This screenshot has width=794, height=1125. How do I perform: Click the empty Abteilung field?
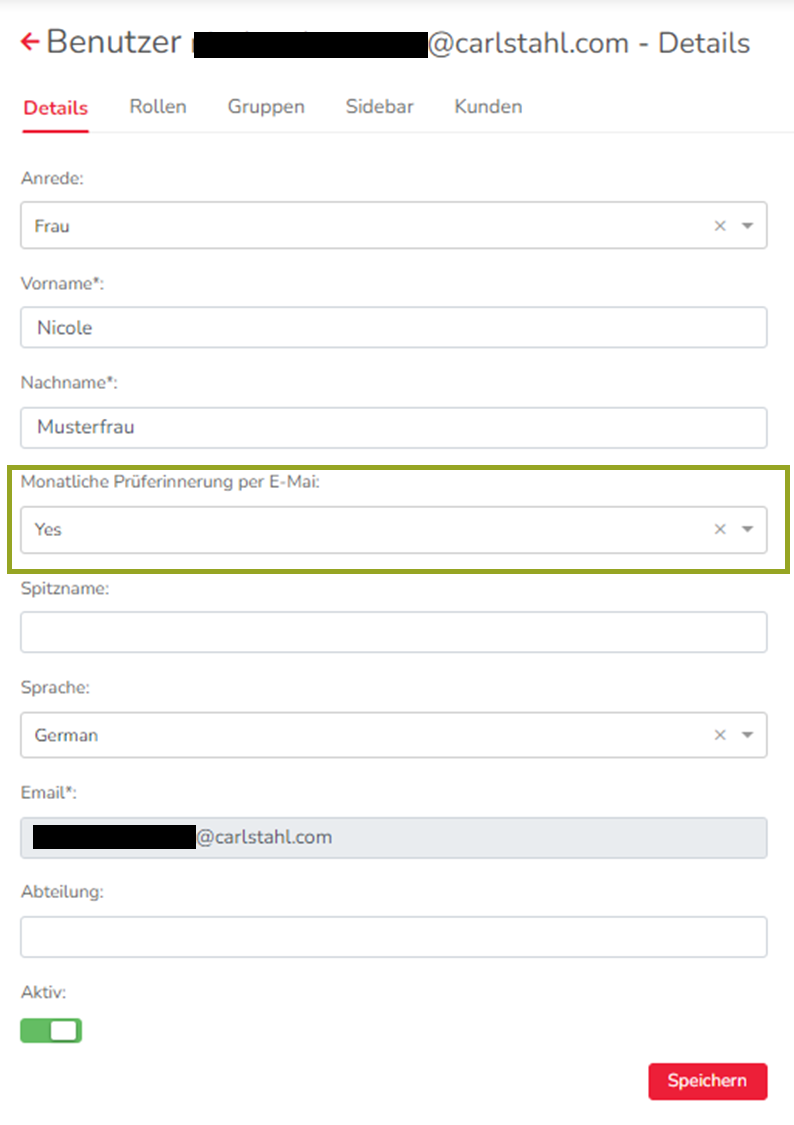pyautogui.click(x=394, y=937)
